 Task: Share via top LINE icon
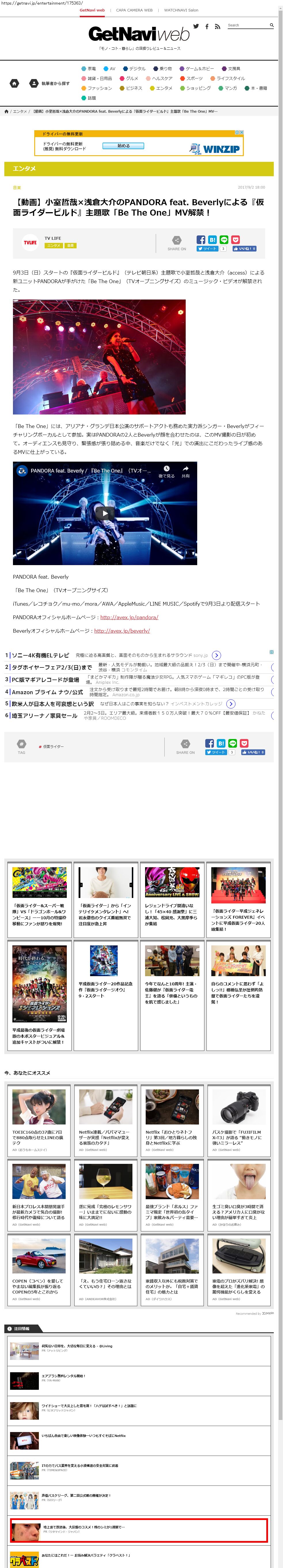click(x=224, y=240)
